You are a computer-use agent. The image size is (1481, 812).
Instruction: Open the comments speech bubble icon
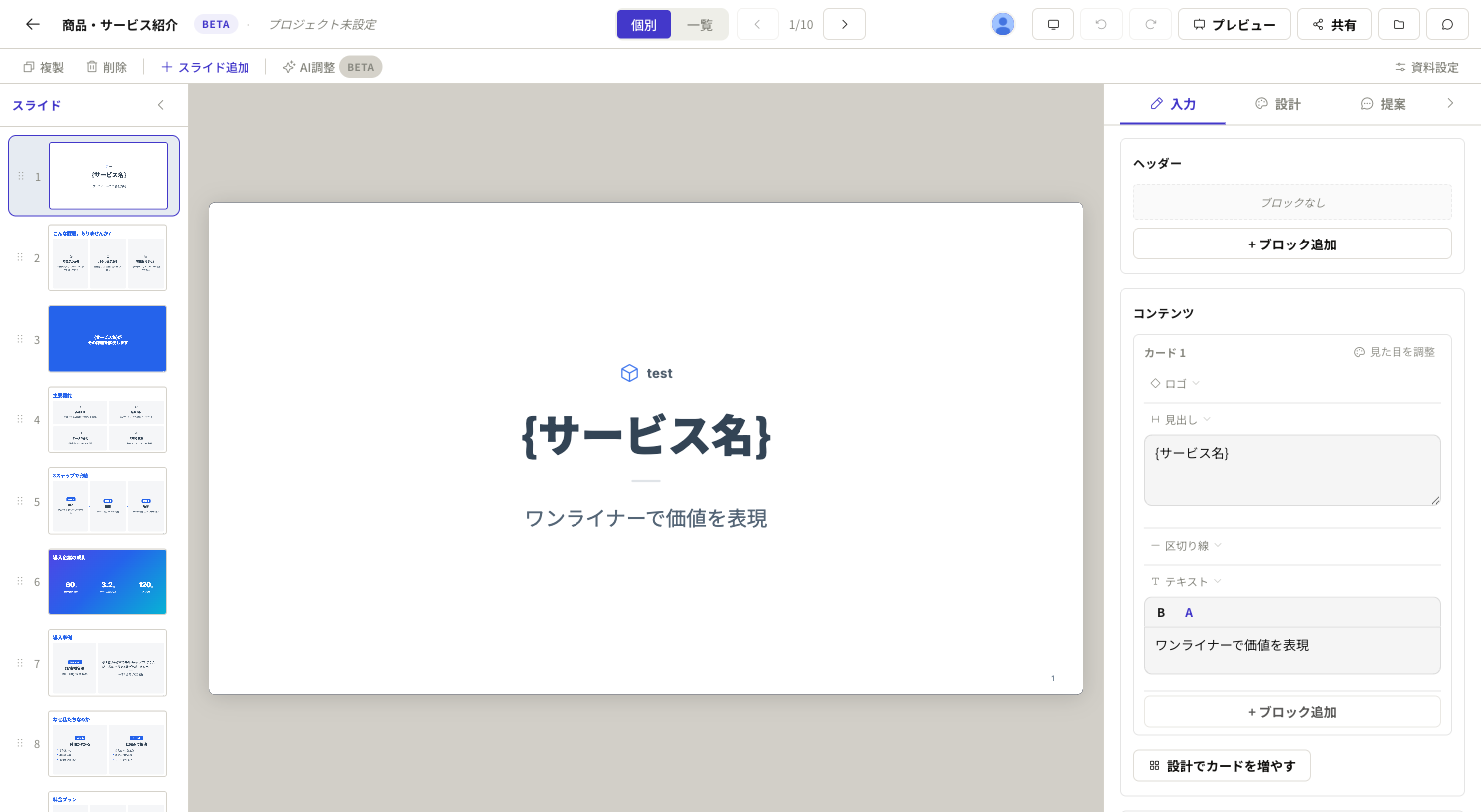point(1447,24)
